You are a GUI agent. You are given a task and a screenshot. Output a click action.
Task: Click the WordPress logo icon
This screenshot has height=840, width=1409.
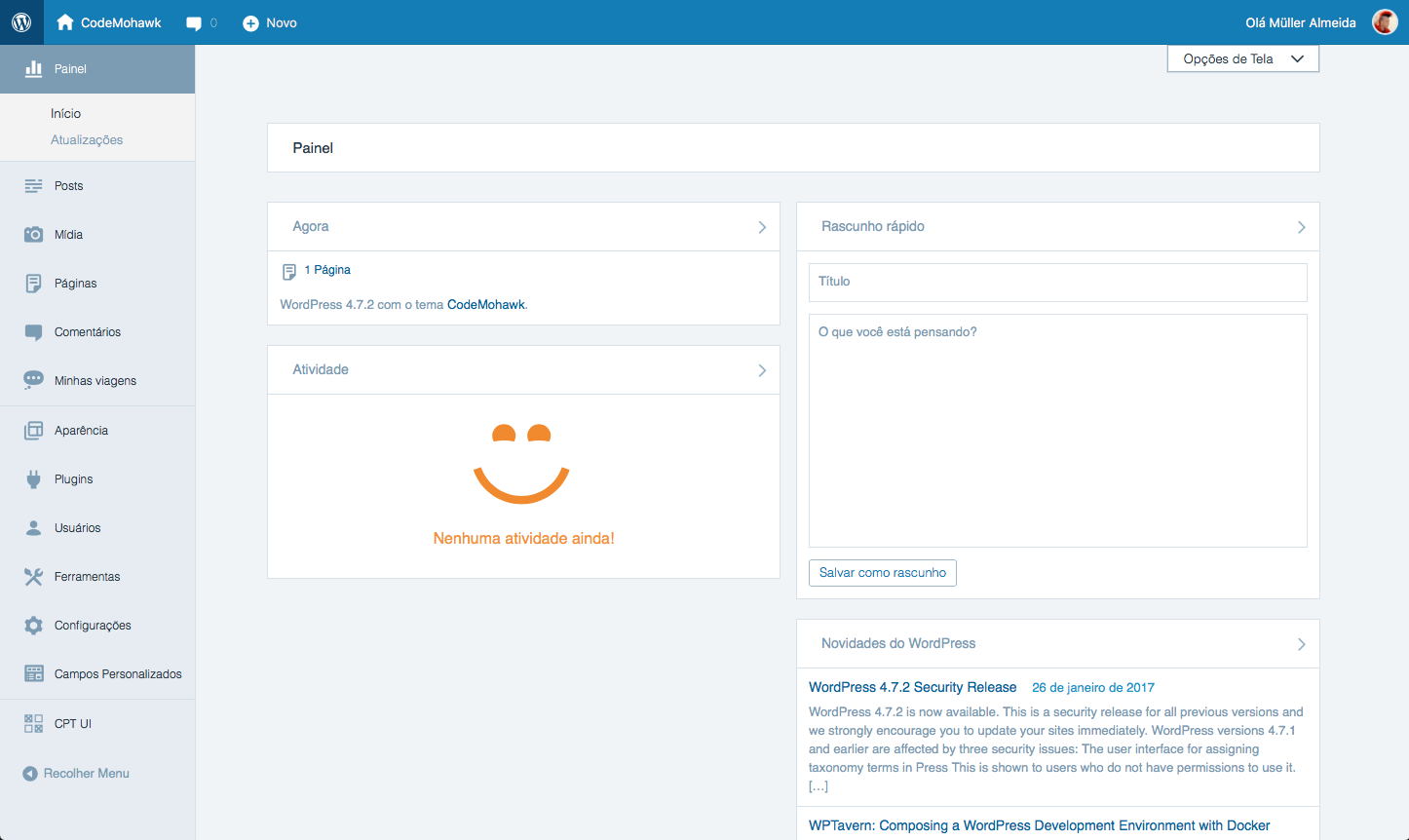pos(21,22)
